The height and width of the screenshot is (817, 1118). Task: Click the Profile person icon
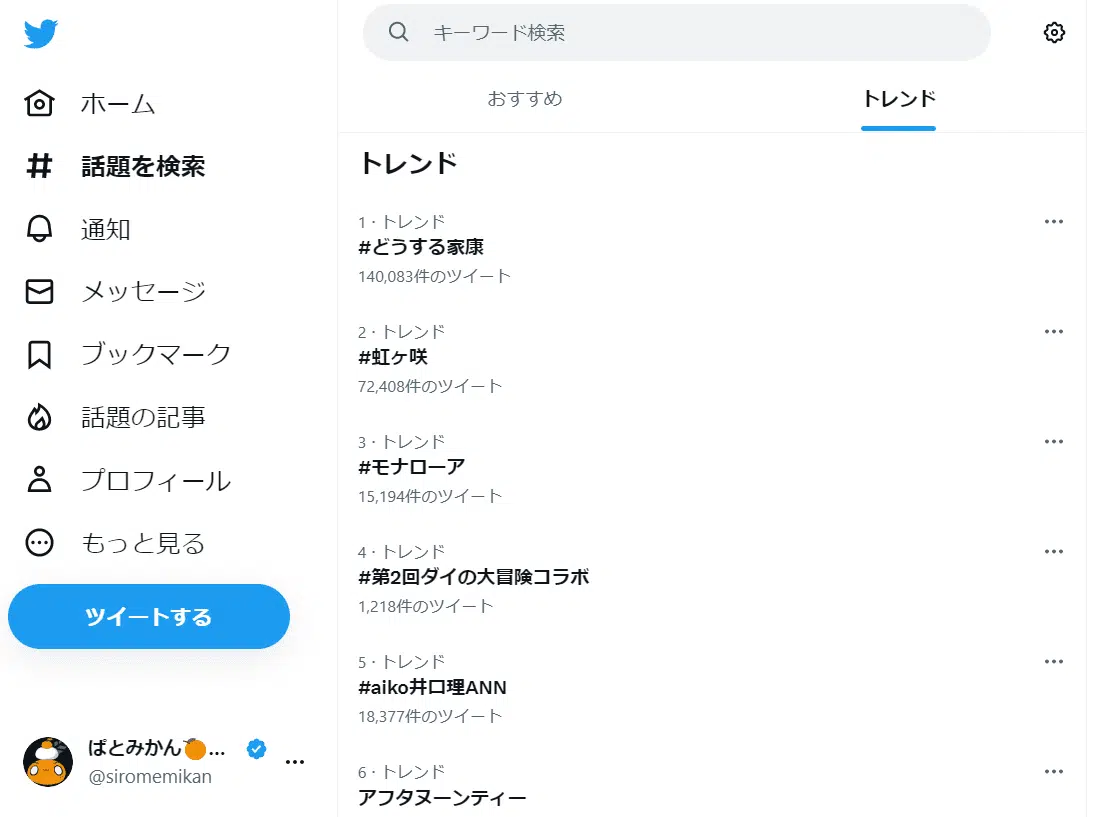pos(40,480)
